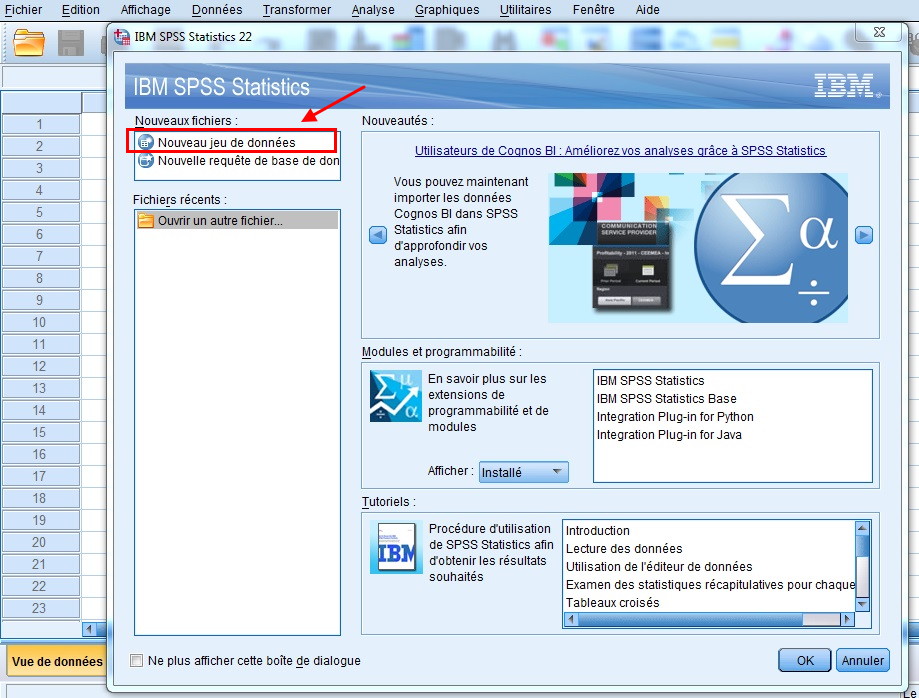
Task: Click the data grid scroll left arrow
Action: tap(89, 629)
